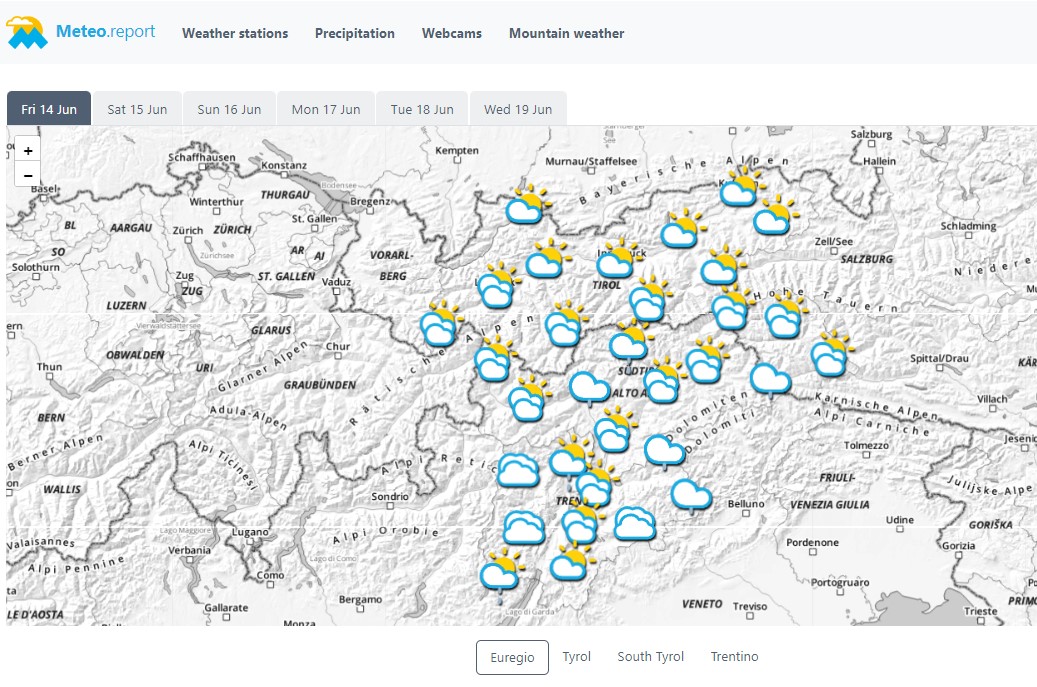Zoom in on the map

coord(28,150)
